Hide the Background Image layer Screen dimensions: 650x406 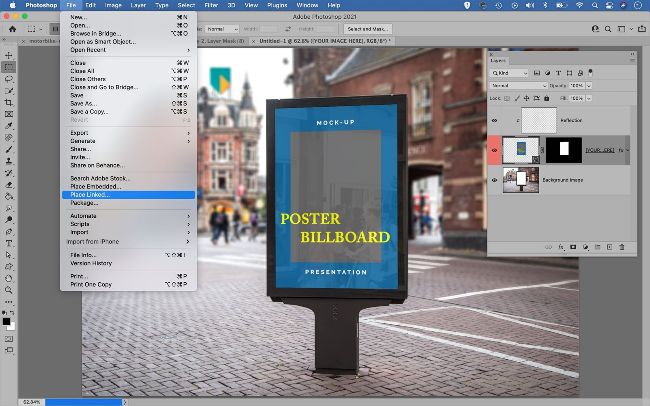(494, 180)
